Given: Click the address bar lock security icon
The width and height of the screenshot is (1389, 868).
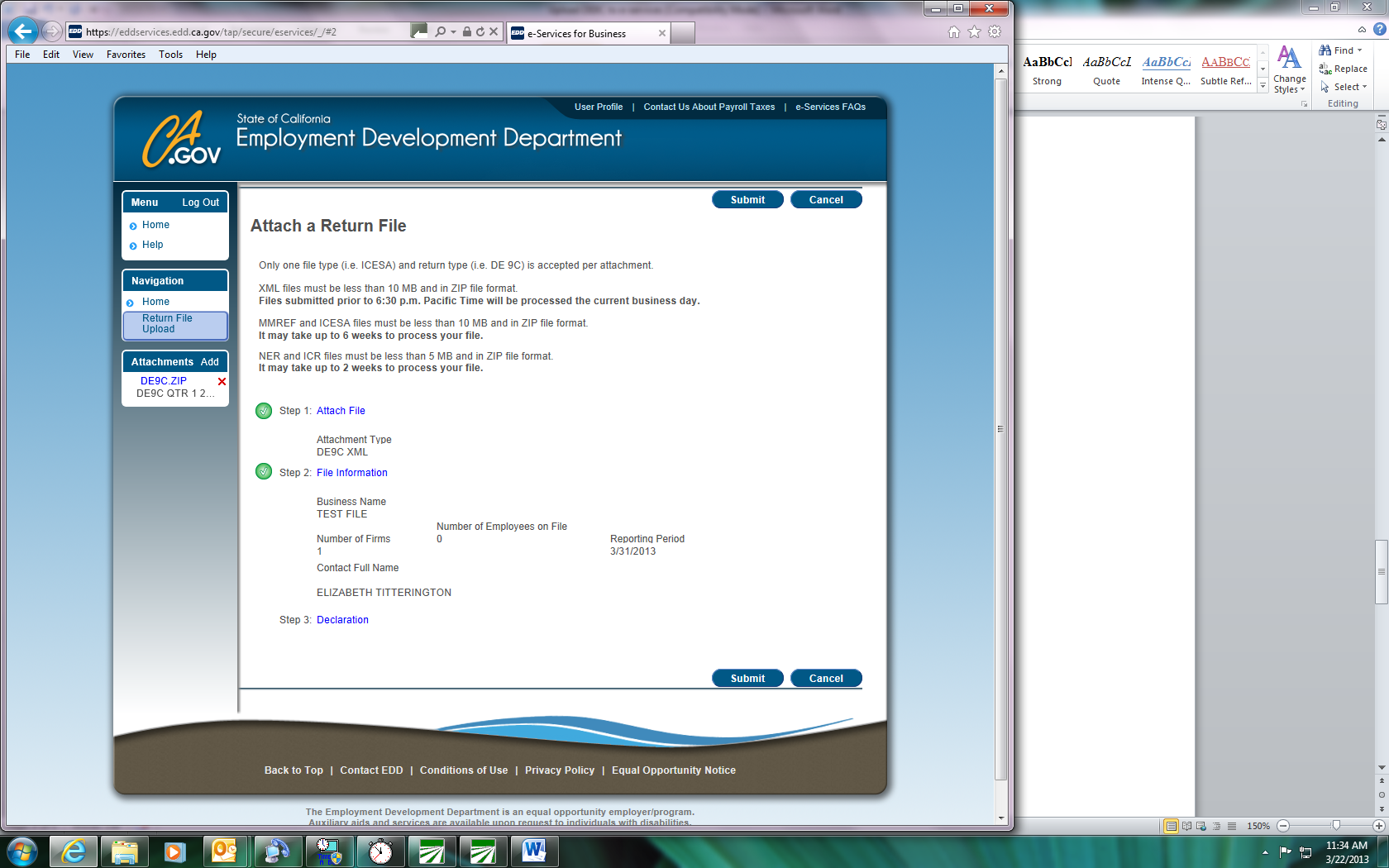Looking at the screenshot, I should coord(467,31).
